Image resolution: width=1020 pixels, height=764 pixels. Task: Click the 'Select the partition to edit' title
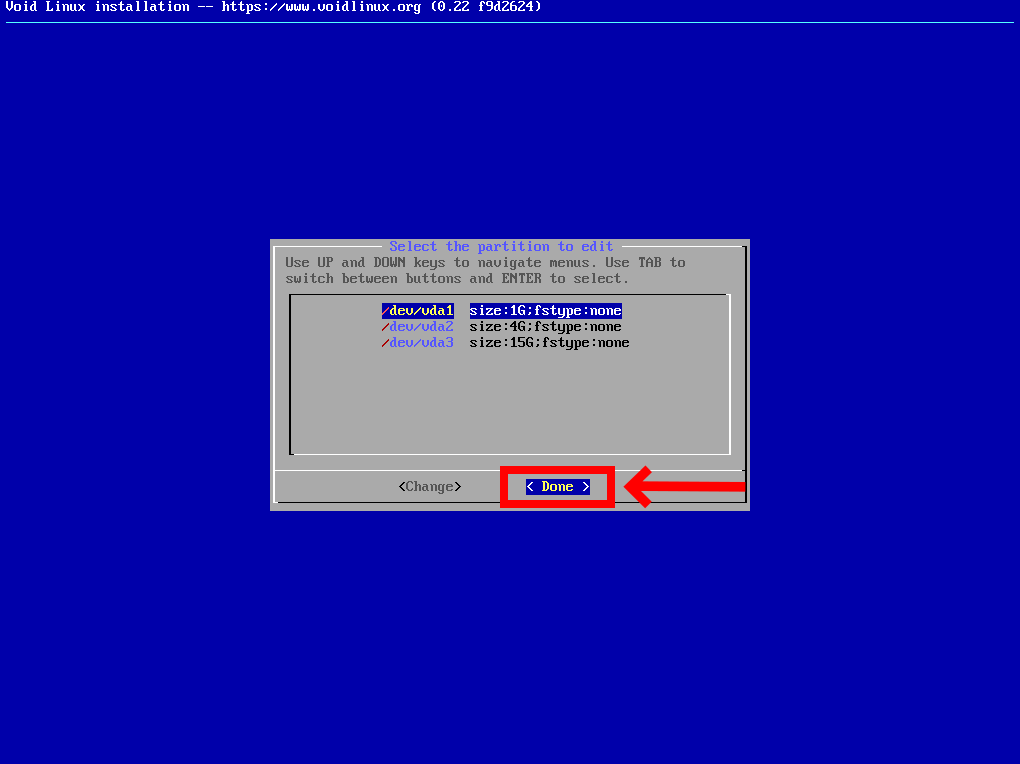point(501,247)
